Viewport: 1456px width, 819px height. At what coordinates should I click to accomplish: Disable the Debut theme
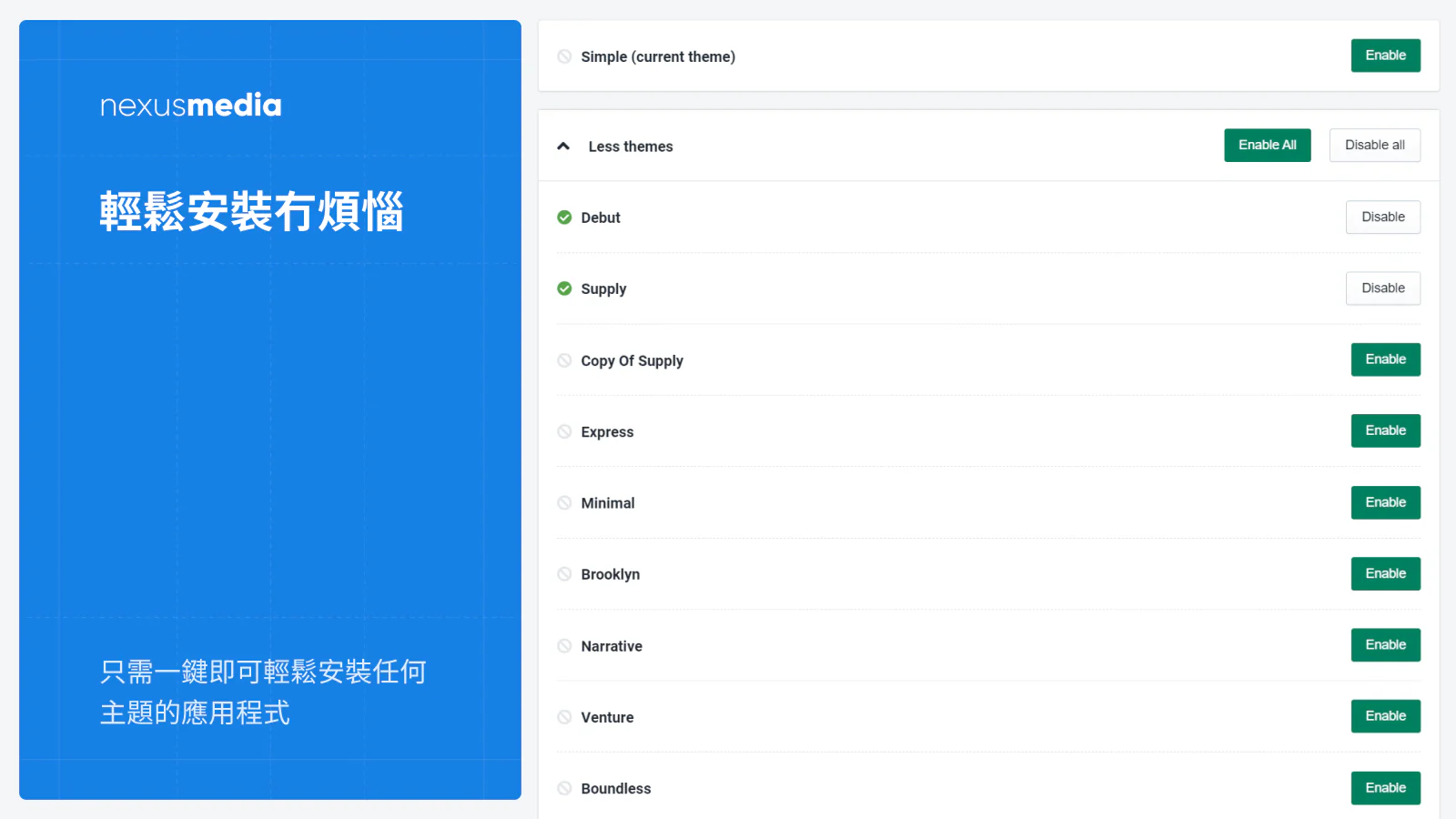pos(1382,217)
